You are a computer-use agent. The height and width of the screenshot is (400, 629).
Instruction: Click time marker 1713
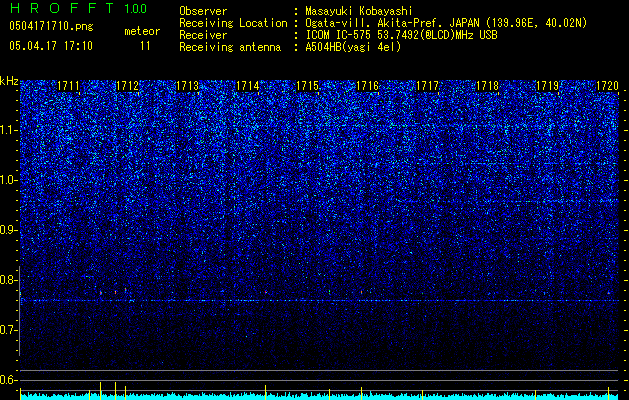coord(187,86)
